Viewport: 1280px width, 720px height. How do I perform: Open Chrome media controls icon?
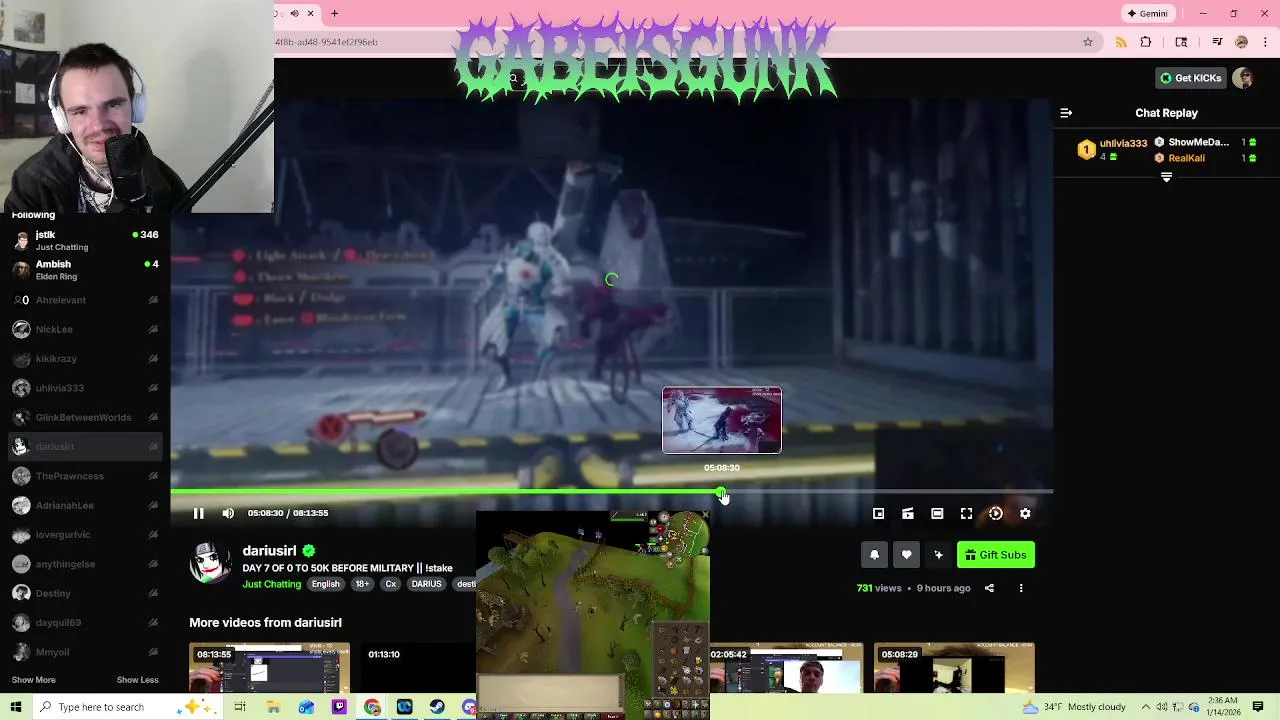click(1217, 42)
